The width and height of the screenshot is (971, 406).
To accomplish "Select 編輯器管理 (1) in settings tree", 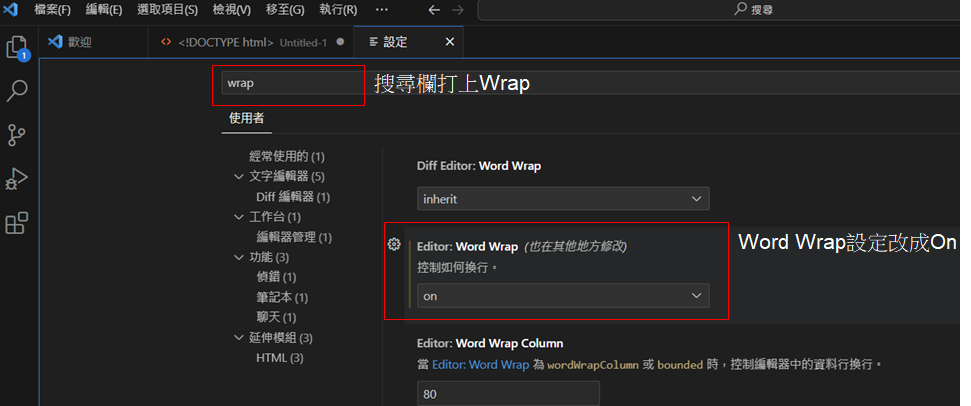I will (294, 236).
